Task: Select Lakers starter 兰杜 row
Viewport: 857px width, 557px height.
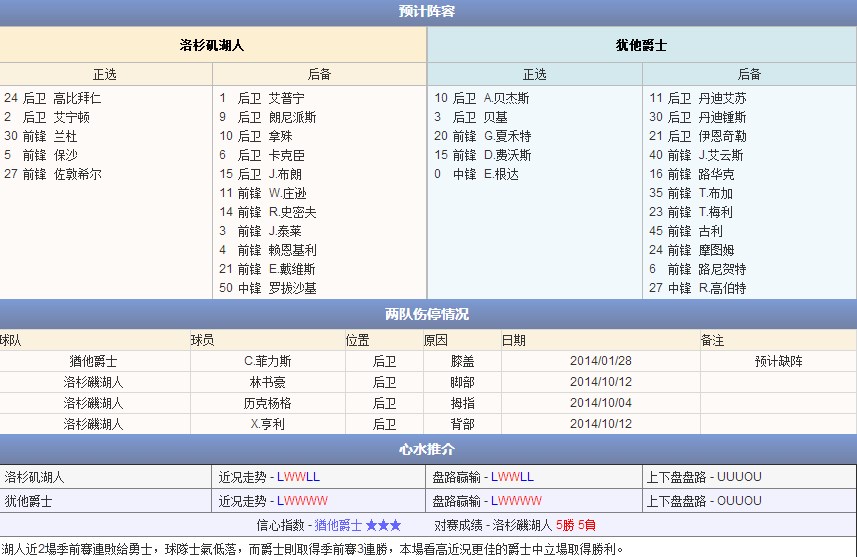Action: click(x=40, y=136)
